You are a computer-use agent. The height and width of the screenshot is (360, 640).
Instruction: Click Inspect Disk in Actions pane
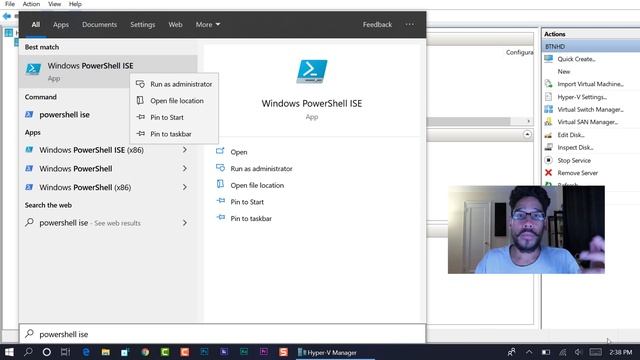(x=575, y=148)
